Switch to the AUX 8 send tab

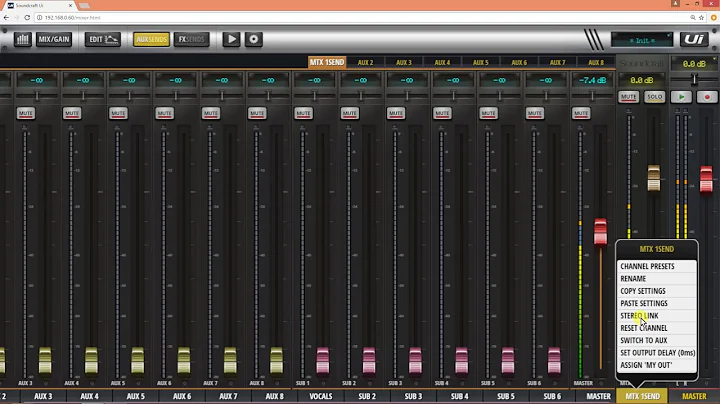596,62
